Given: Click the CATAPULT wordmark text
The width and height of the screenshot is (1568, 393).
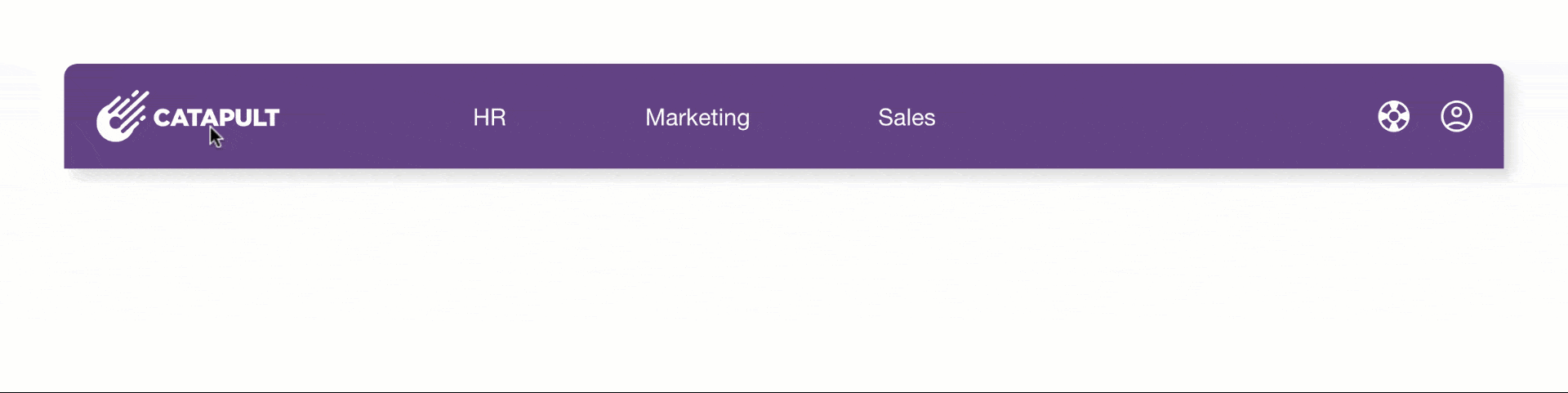Looking at the screenshot, I should click(216, 118).
